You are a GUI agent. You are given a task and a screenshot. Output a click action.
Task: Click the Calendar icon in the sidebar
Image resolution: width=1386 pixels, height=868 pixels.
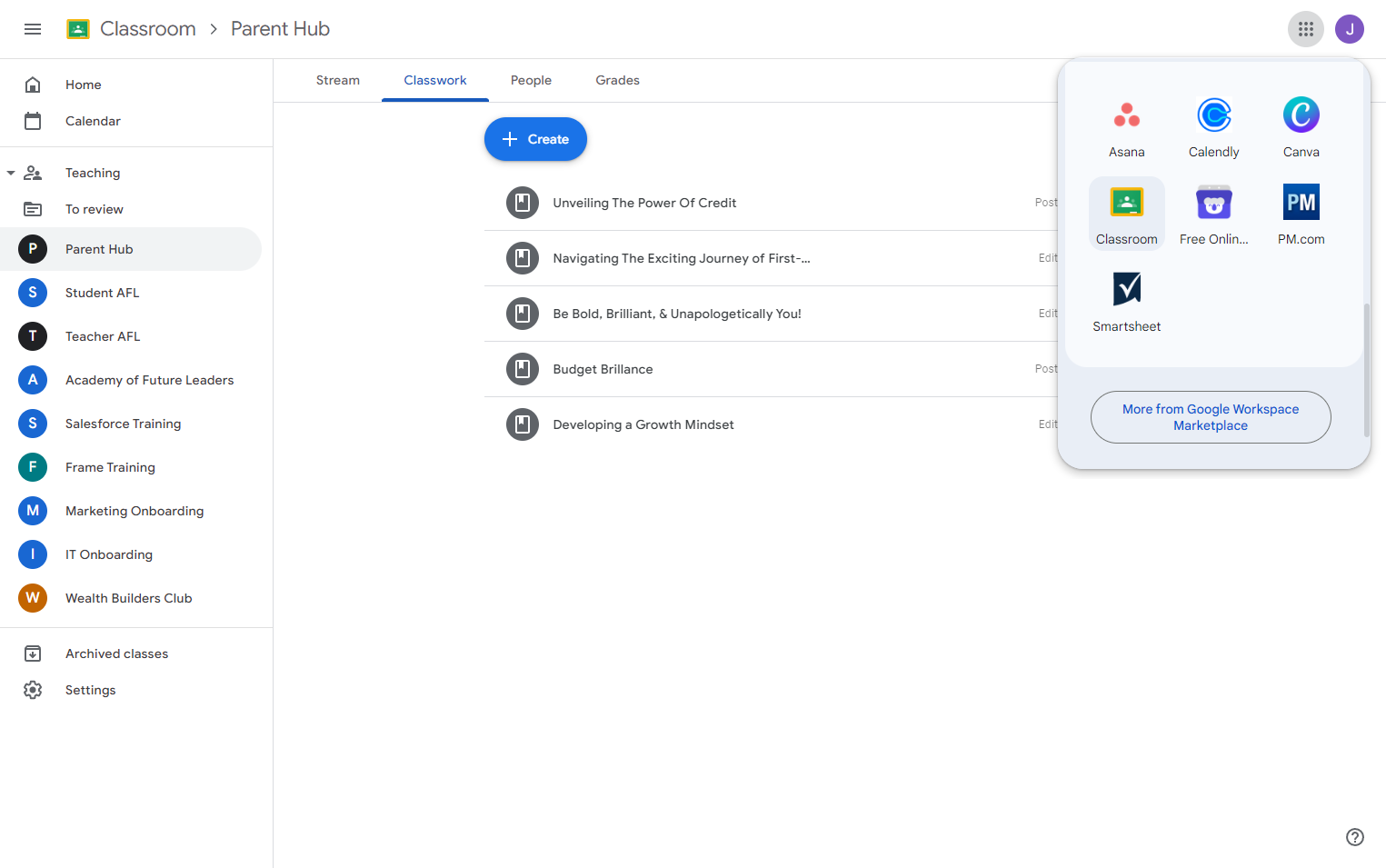pos(33,121)
